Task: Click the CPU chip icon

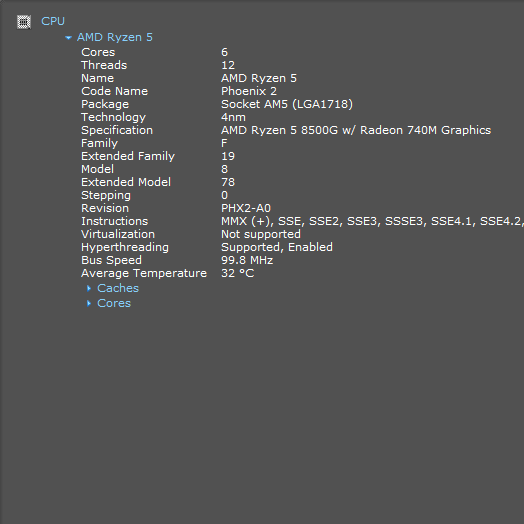Action: point(24,22)
